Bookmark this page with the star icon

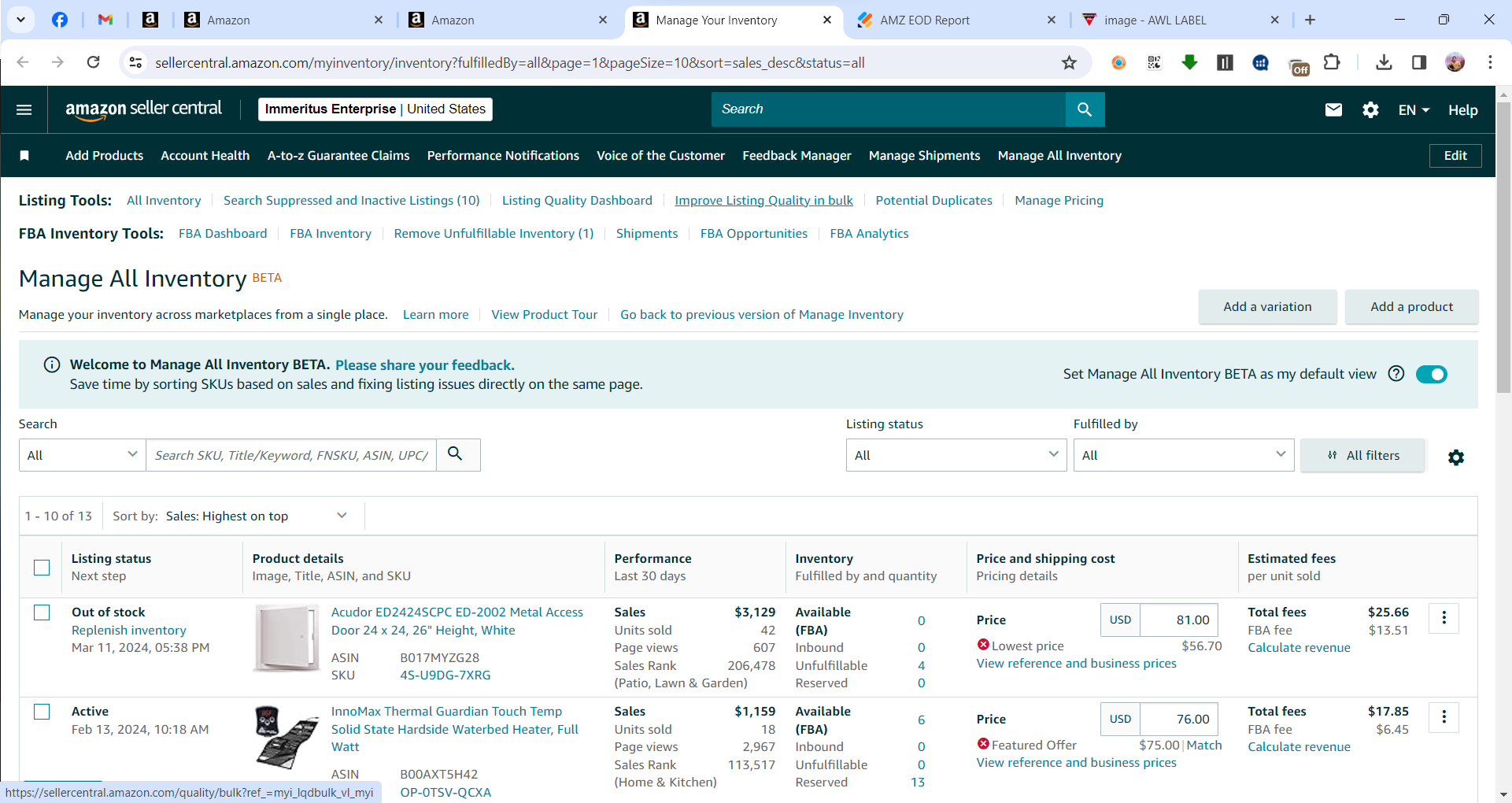coord(1069,63)
